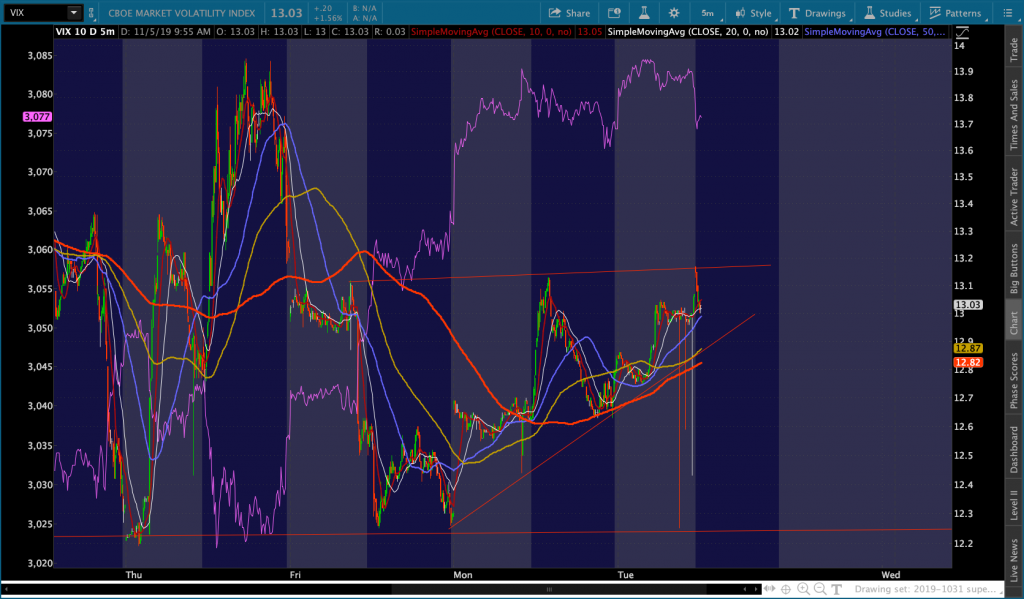This screenshot has width=1024, height=599.
Task: Open the Level II sidebar tab
Action: [x=1014, y=504]
